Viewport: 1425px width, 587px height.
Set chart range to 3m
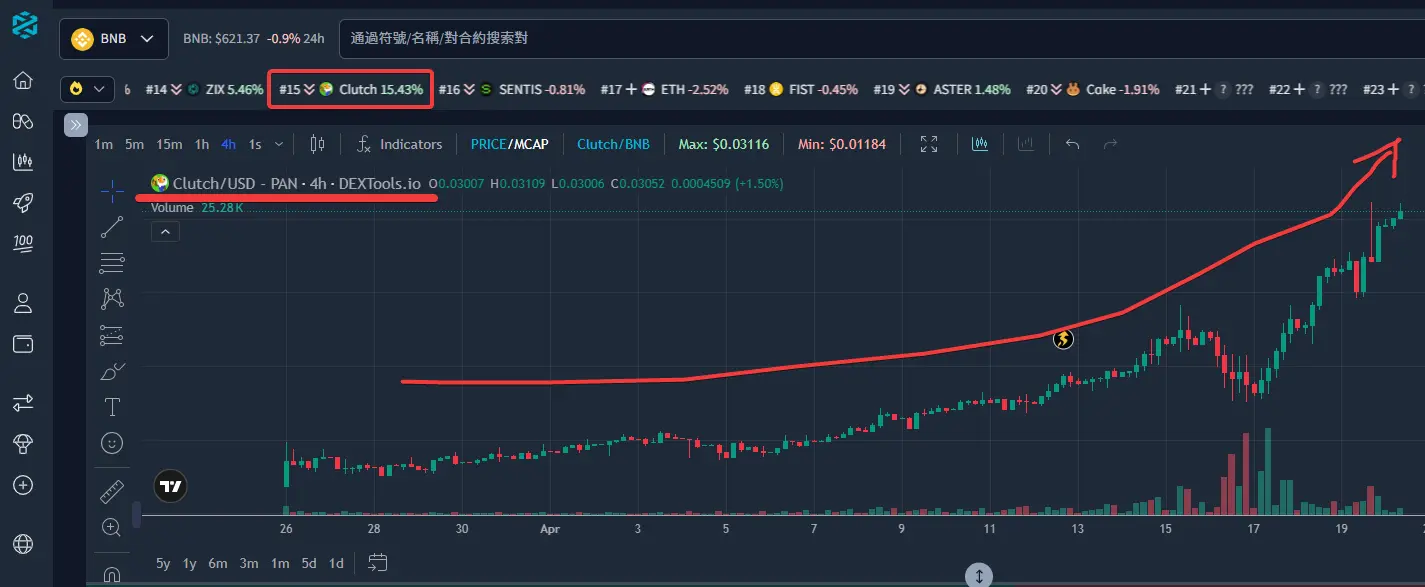[249, 563]
